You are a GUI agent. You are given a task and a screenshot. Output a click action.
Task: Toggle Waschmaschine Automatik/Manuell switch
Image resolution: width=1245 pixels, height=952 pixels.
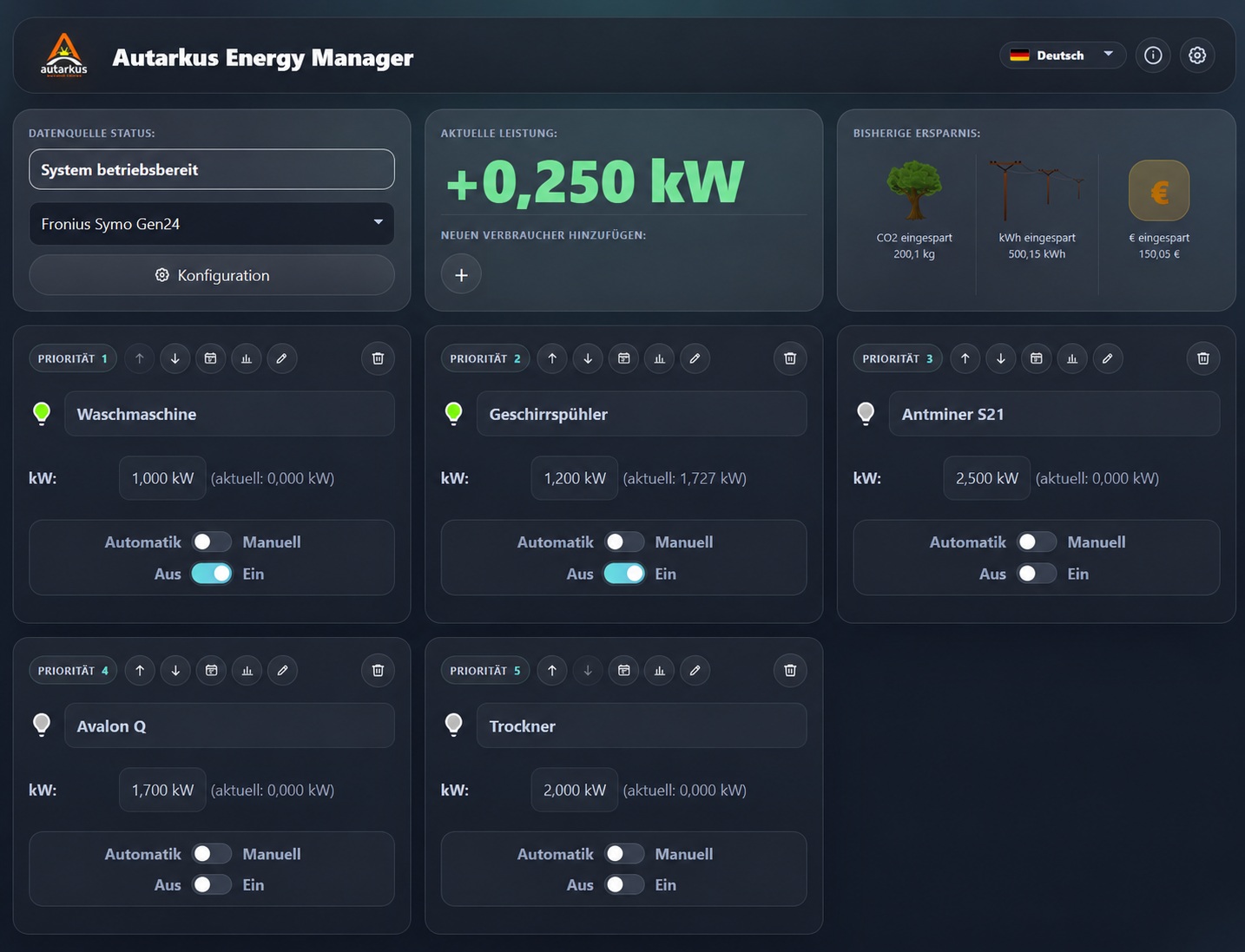click(211, 542)
